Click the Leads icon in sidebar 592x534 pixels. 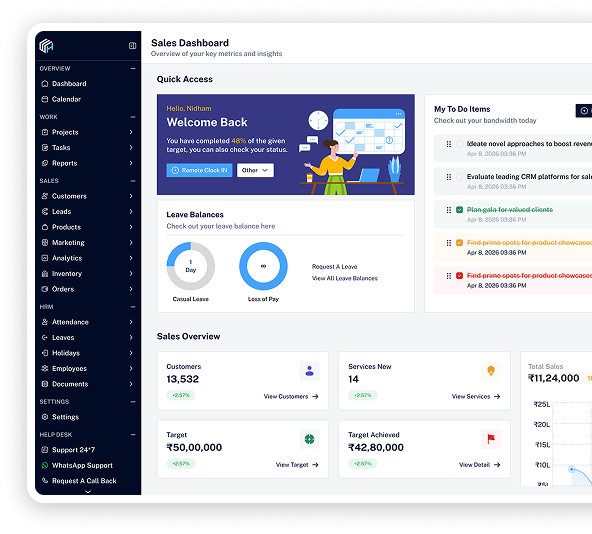point(45,211)
